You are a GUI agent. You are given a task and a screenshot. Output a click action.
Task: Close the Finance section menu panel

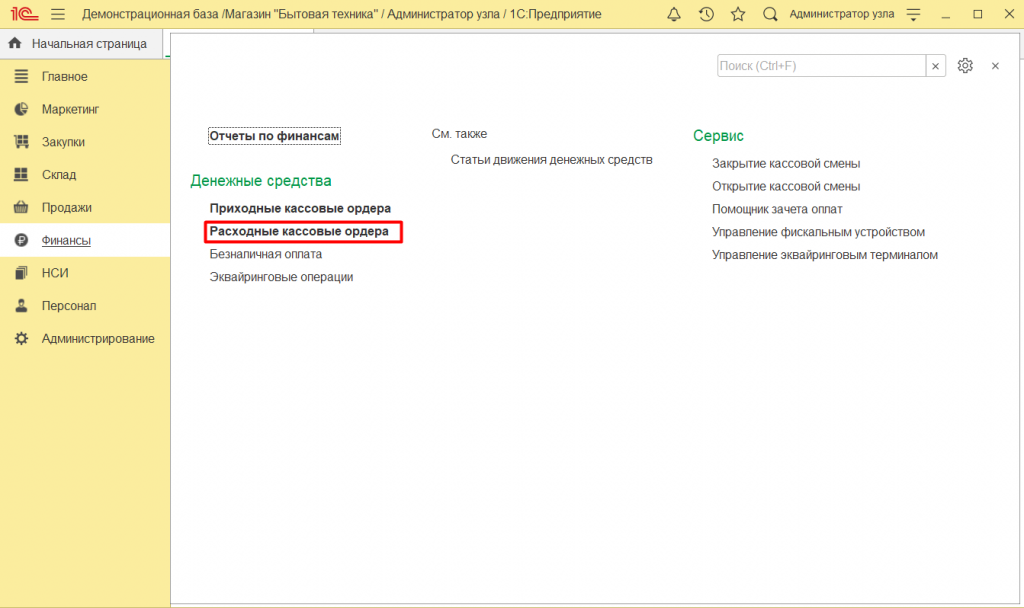click(995, 66)
